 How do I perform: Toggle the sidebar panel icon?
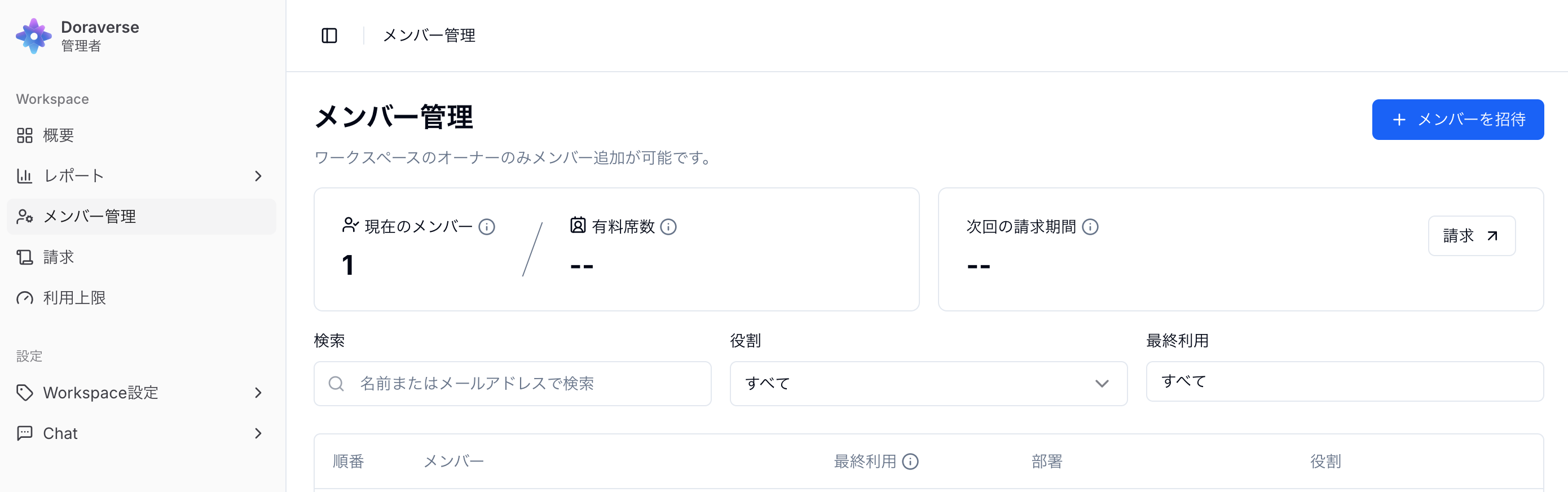[329, 36]
